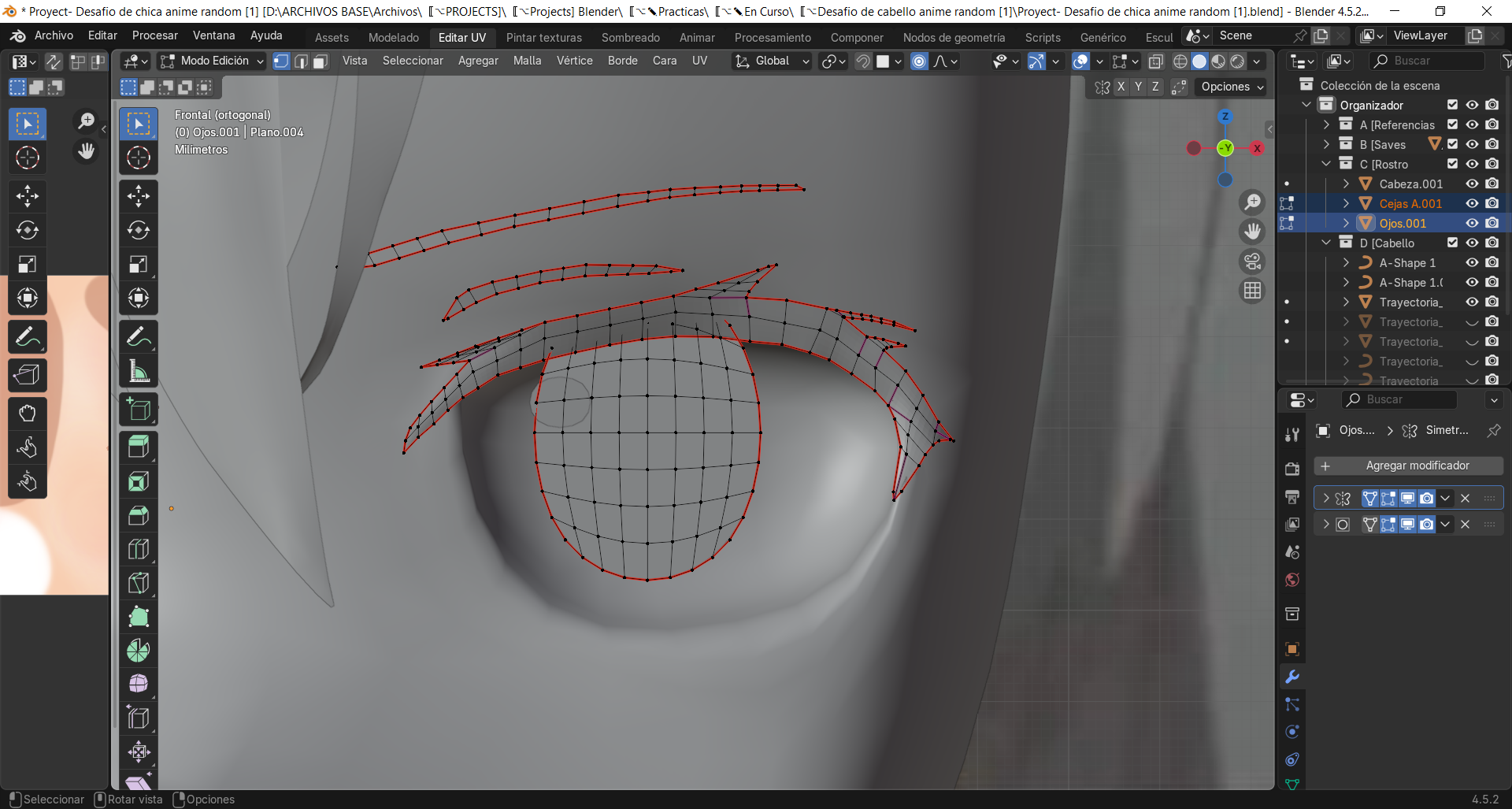Select the Knife tool in viewport toolbar
Screen dimensions: 1512x809
139,583
